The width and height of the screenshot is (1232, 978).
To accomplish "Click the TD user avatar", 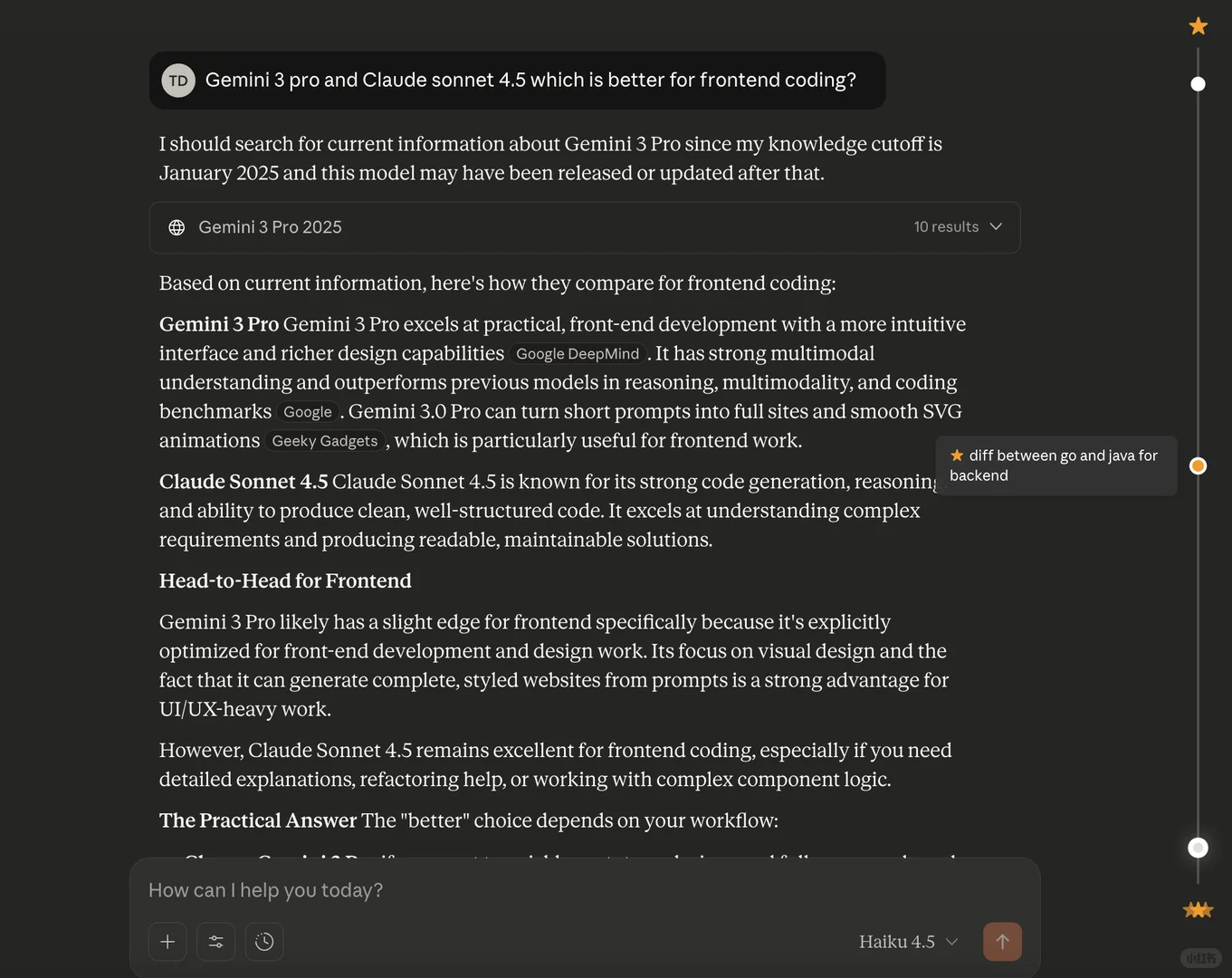I will click(x=178, y=81).
